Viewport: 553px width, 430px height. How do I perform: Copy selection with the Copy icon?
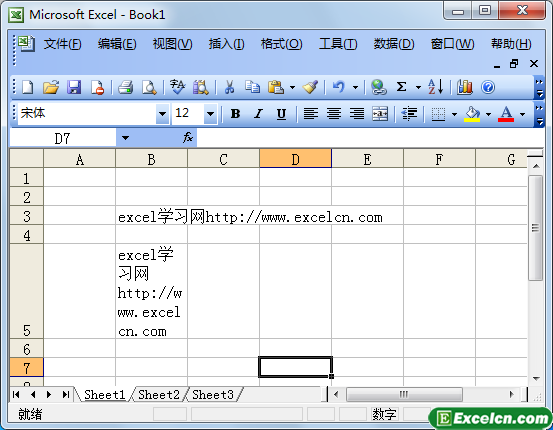pyautogui.click(x=253, y=87)
